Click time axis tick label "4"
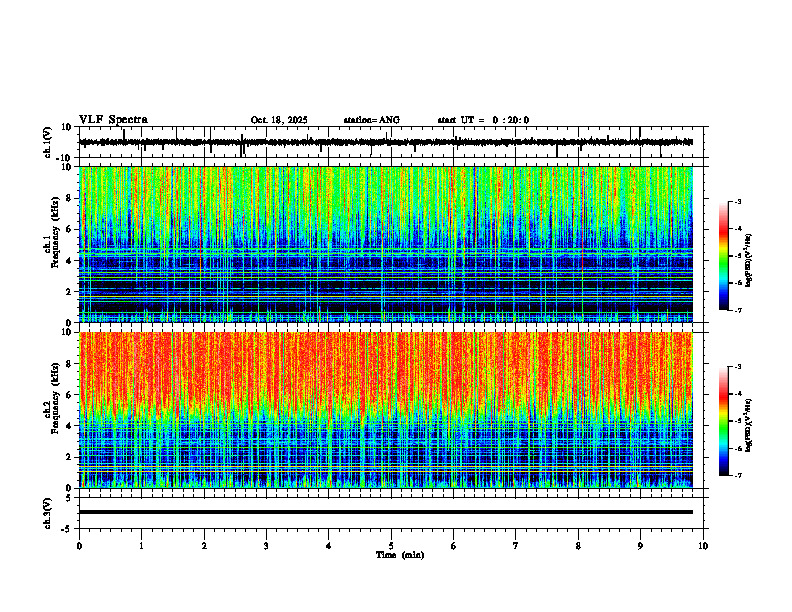 coord(329,546)
